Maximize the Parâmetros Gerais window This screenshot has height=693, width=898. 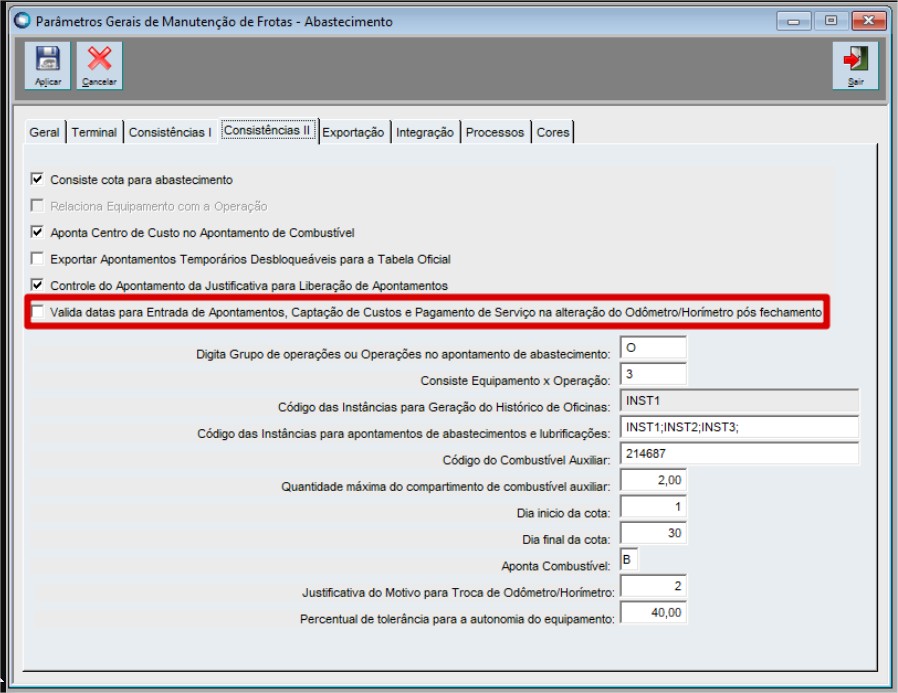pos(830,21)
